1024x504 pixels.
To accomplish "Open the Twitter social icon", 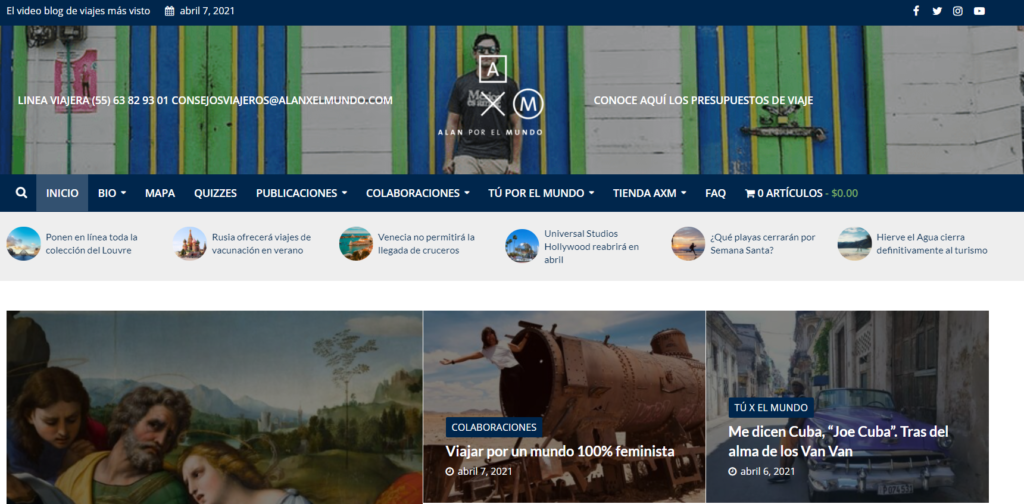I will tap(937, 11).
